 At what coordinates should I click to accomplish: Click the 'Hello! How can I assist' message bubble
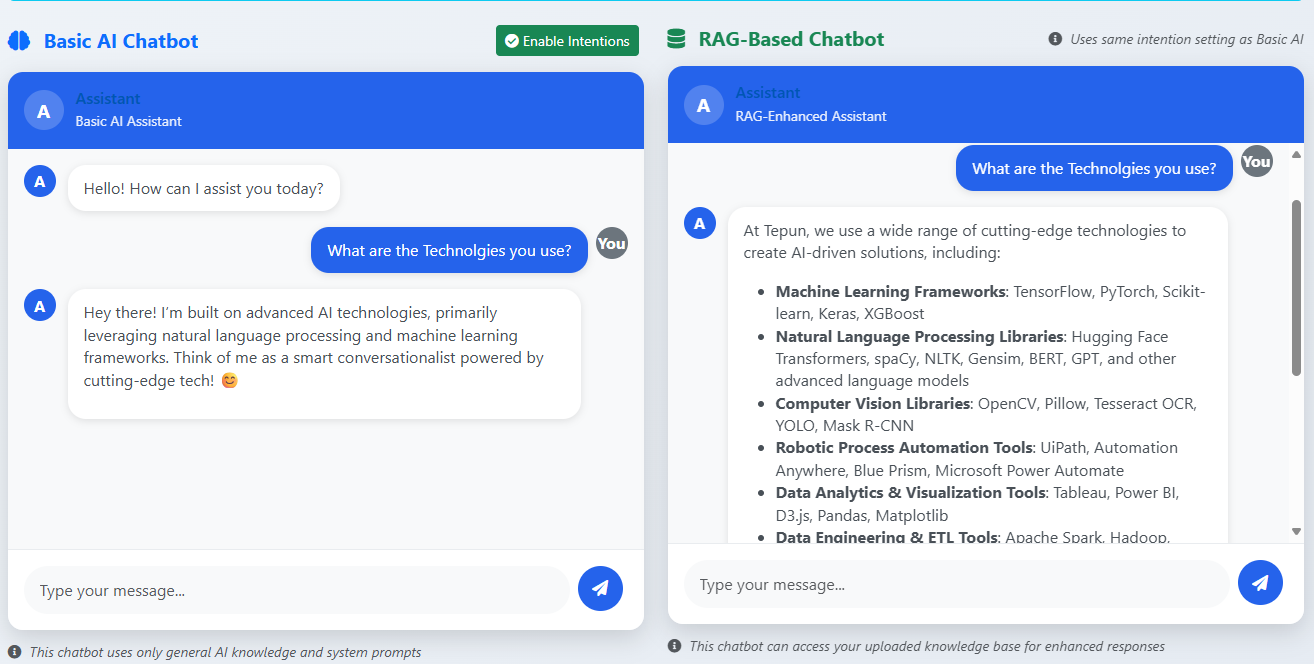pyautogui.click(x=204, y=188)
